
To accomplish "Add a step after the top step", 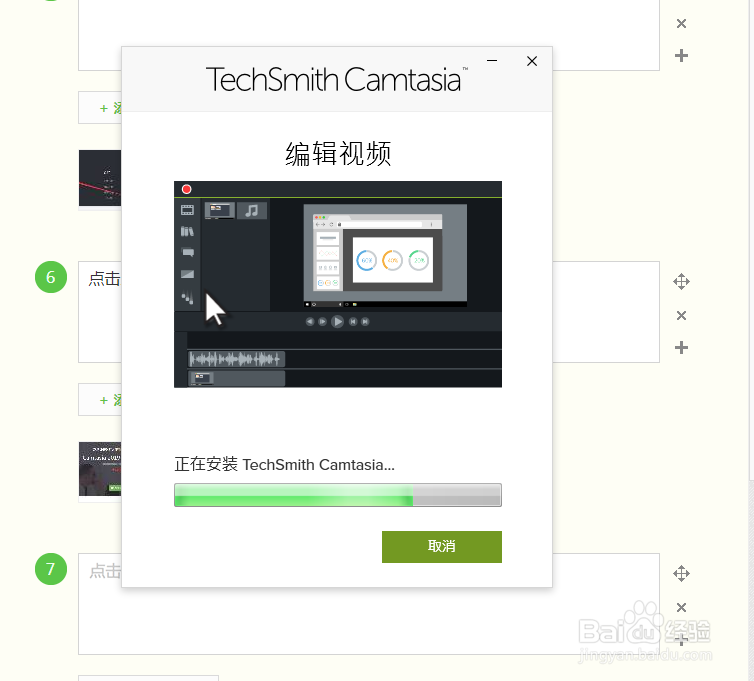I will pos(681,55).
